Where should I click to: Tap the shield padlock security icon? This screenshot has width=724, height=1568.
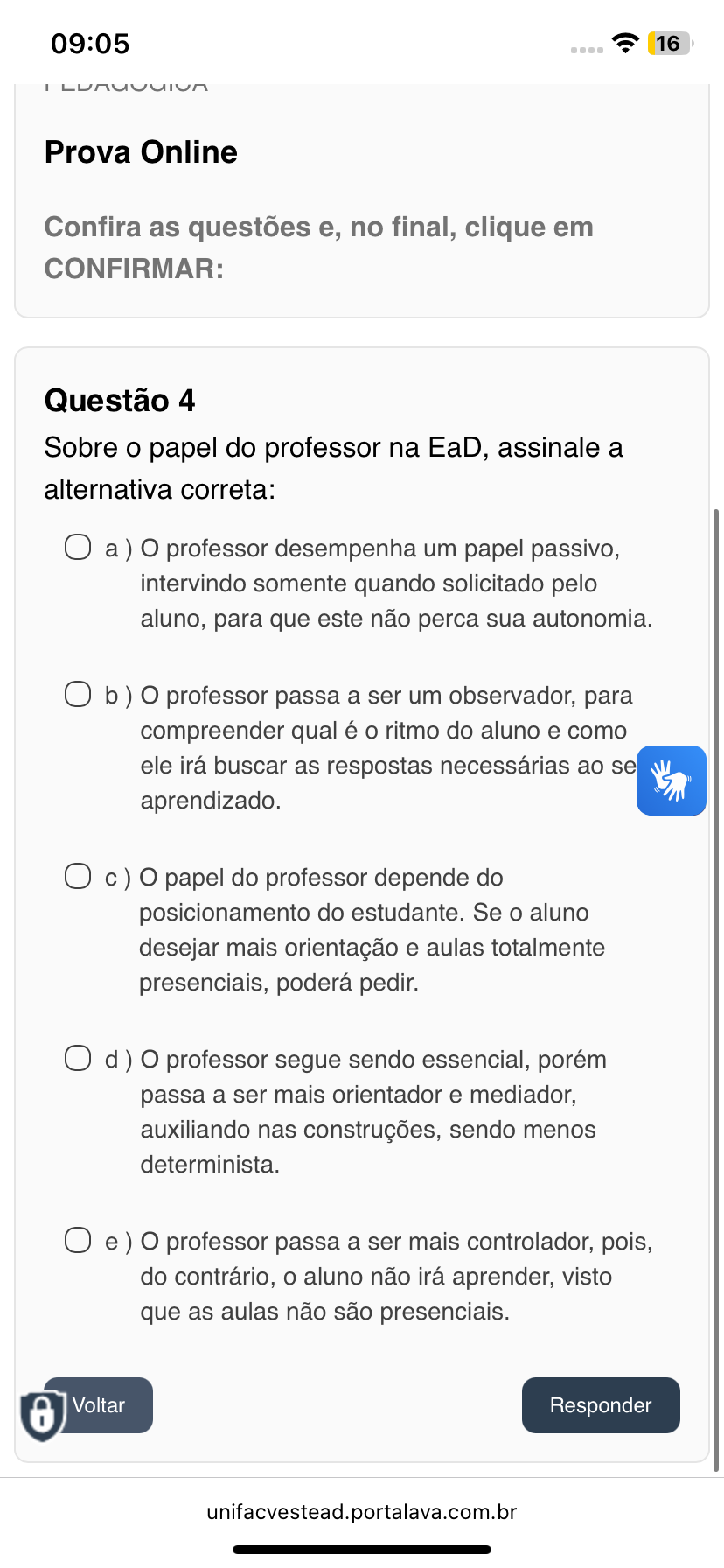42,1414
